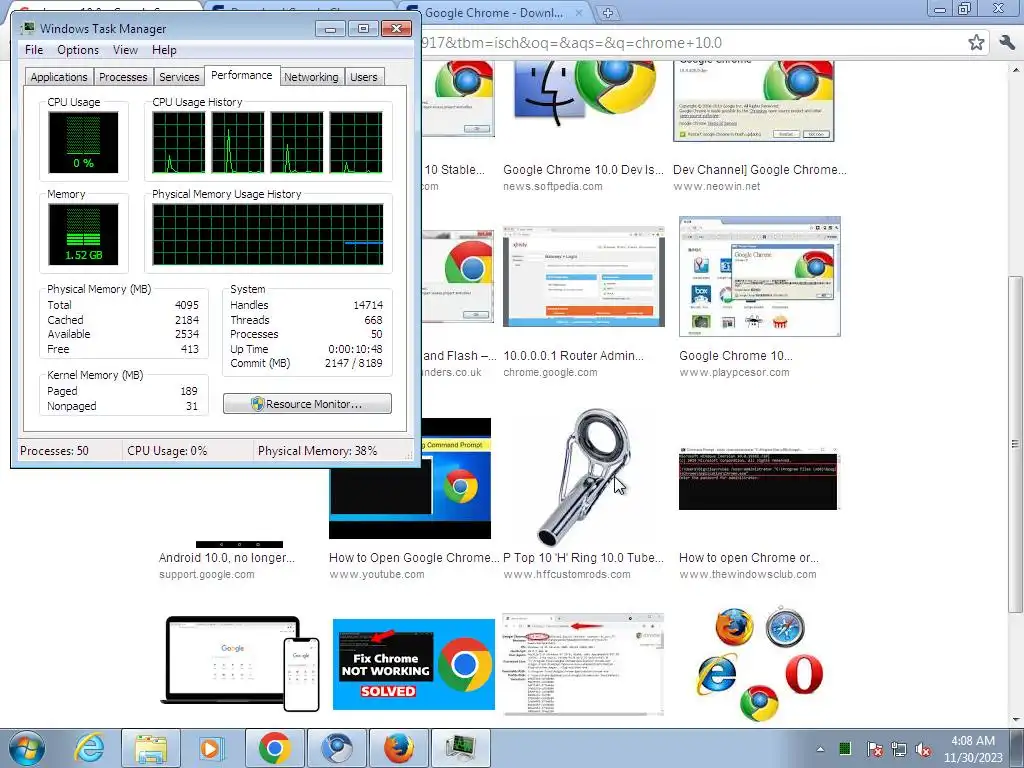1024x768 pixels.
Task: Bookmark page with the star icon
Action: coord(976,43)
